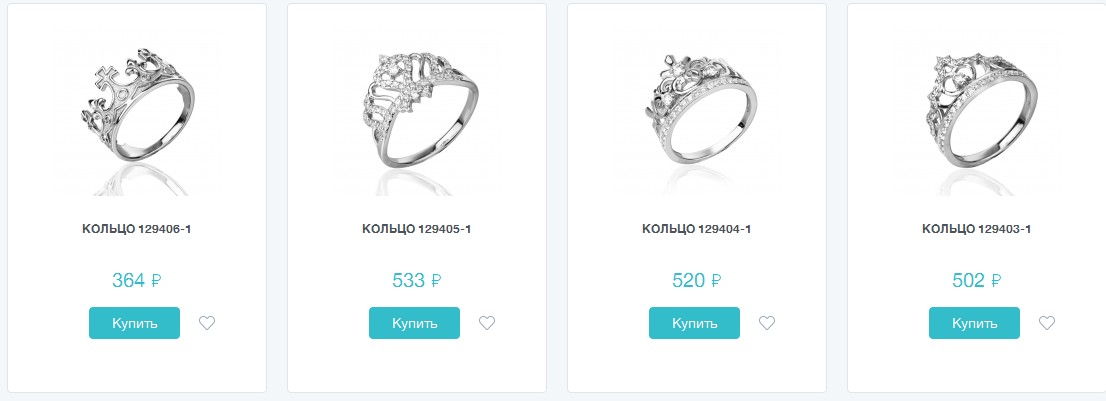
Task: Hit the Купить button for ring 129403-1
Action: pos(974,323)
